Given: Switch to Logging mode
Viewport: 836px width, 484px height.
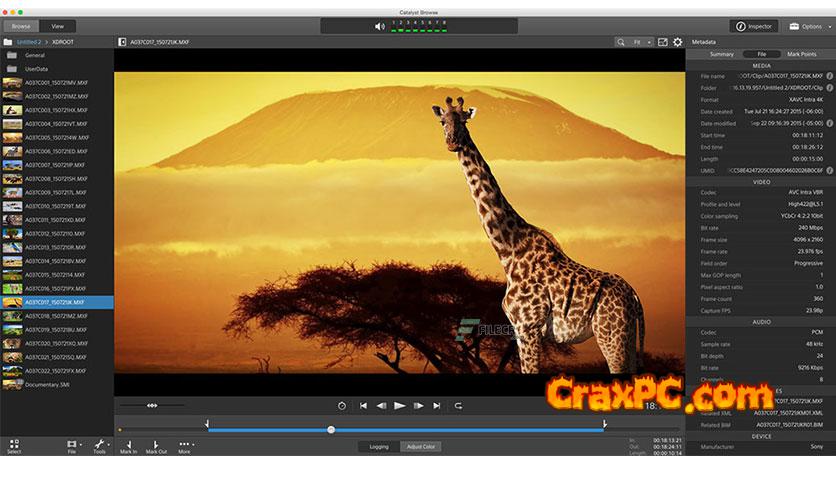Looking at the screenshot, I should pyautogui.click(x=379, y=446).
